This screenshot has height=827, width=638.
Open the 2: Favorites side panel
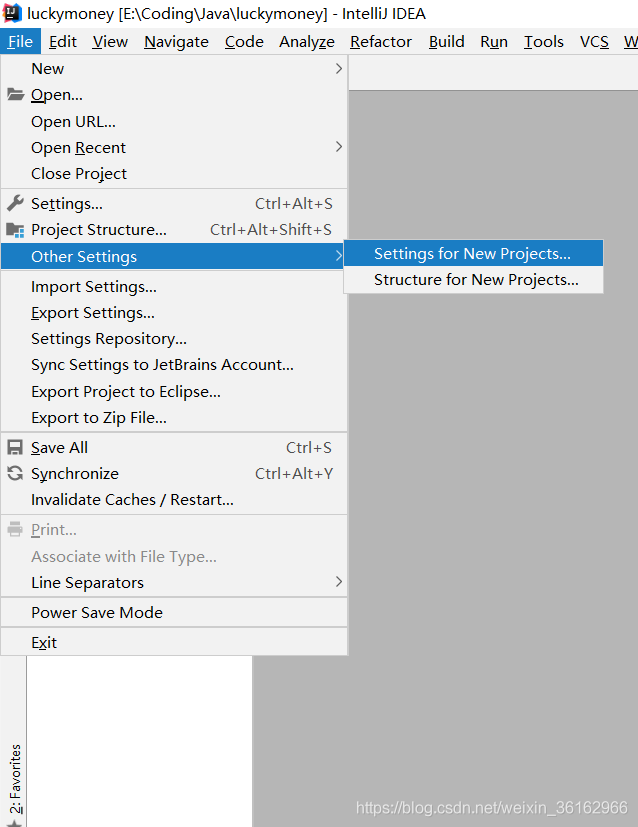click(x=15, y=780)
